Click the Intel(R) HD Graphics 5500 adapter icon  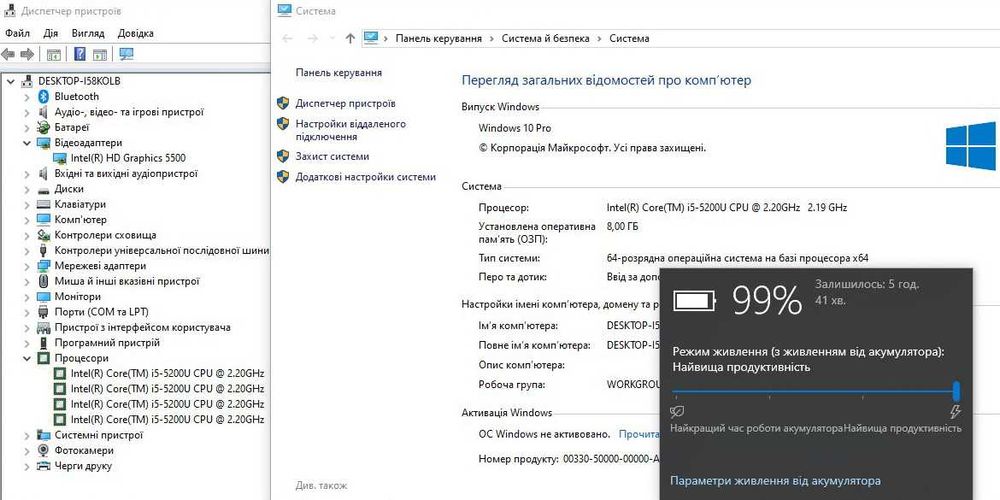(60, 158)
